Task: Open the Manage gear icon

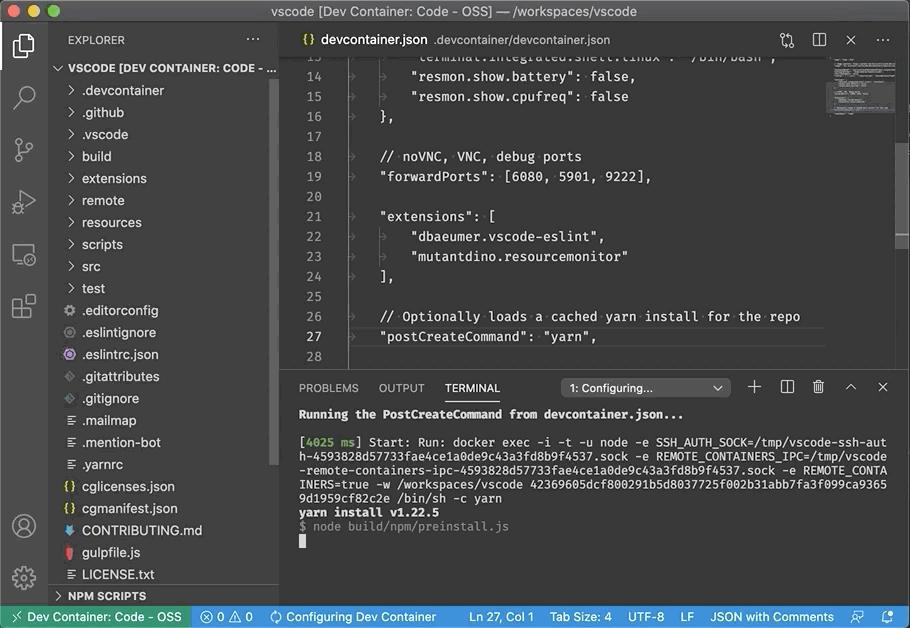Action: [x=24, y=577]
